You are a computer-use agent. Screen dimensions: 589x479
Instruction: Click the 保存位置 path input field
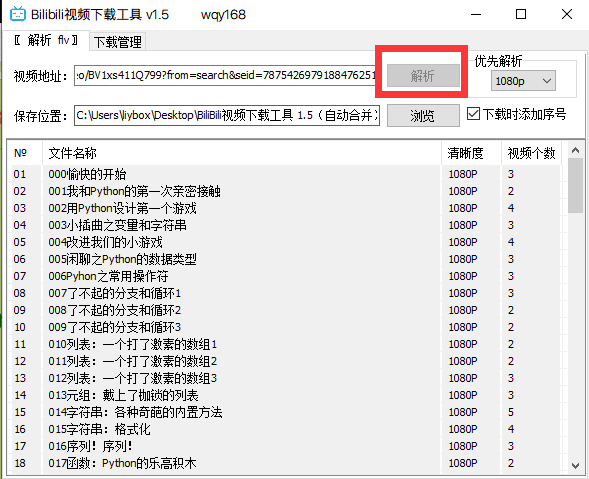pyautogui.click(x=227, y=115)
